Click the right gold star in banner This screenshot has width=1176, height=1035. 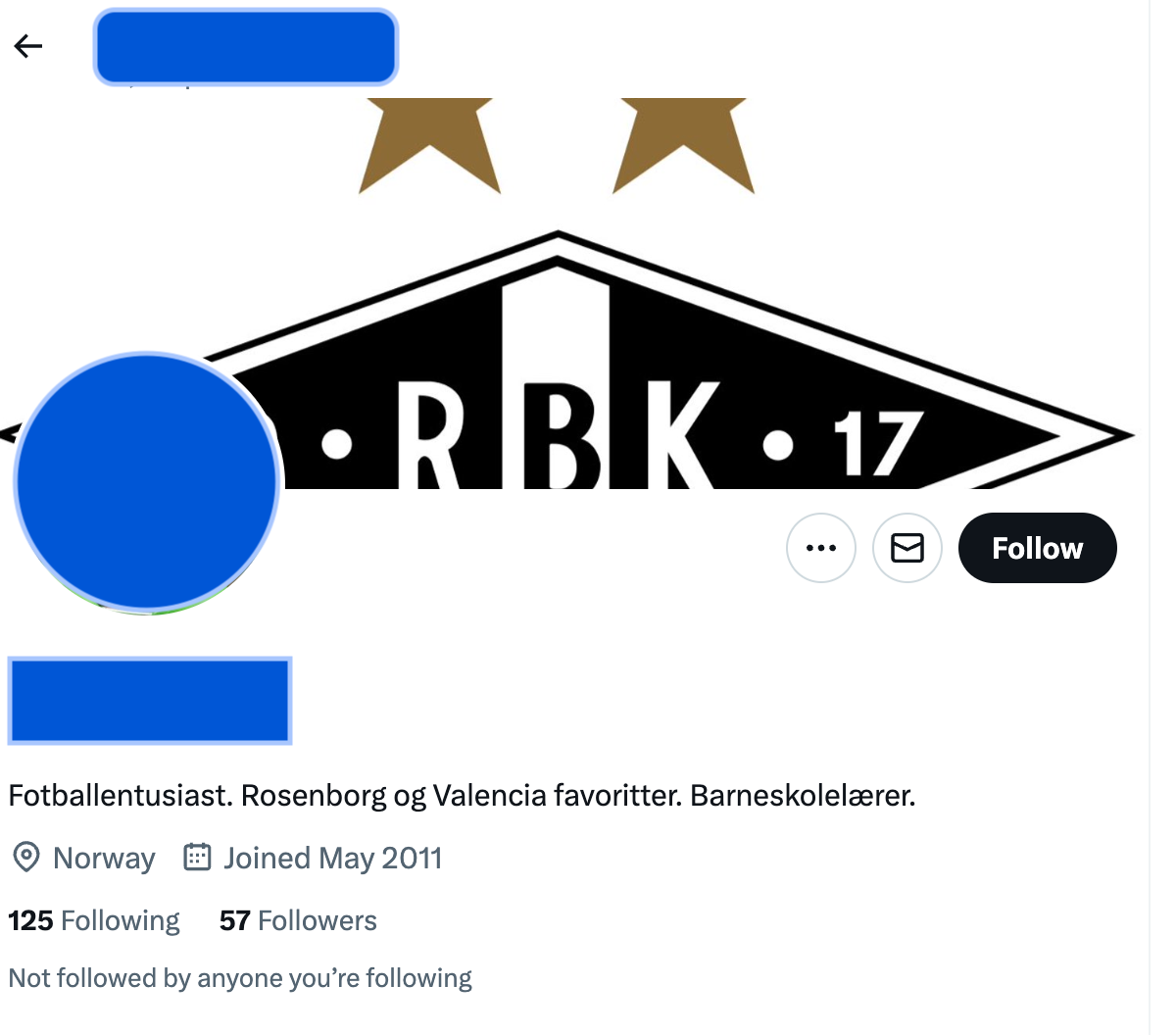tap(683, 145)
